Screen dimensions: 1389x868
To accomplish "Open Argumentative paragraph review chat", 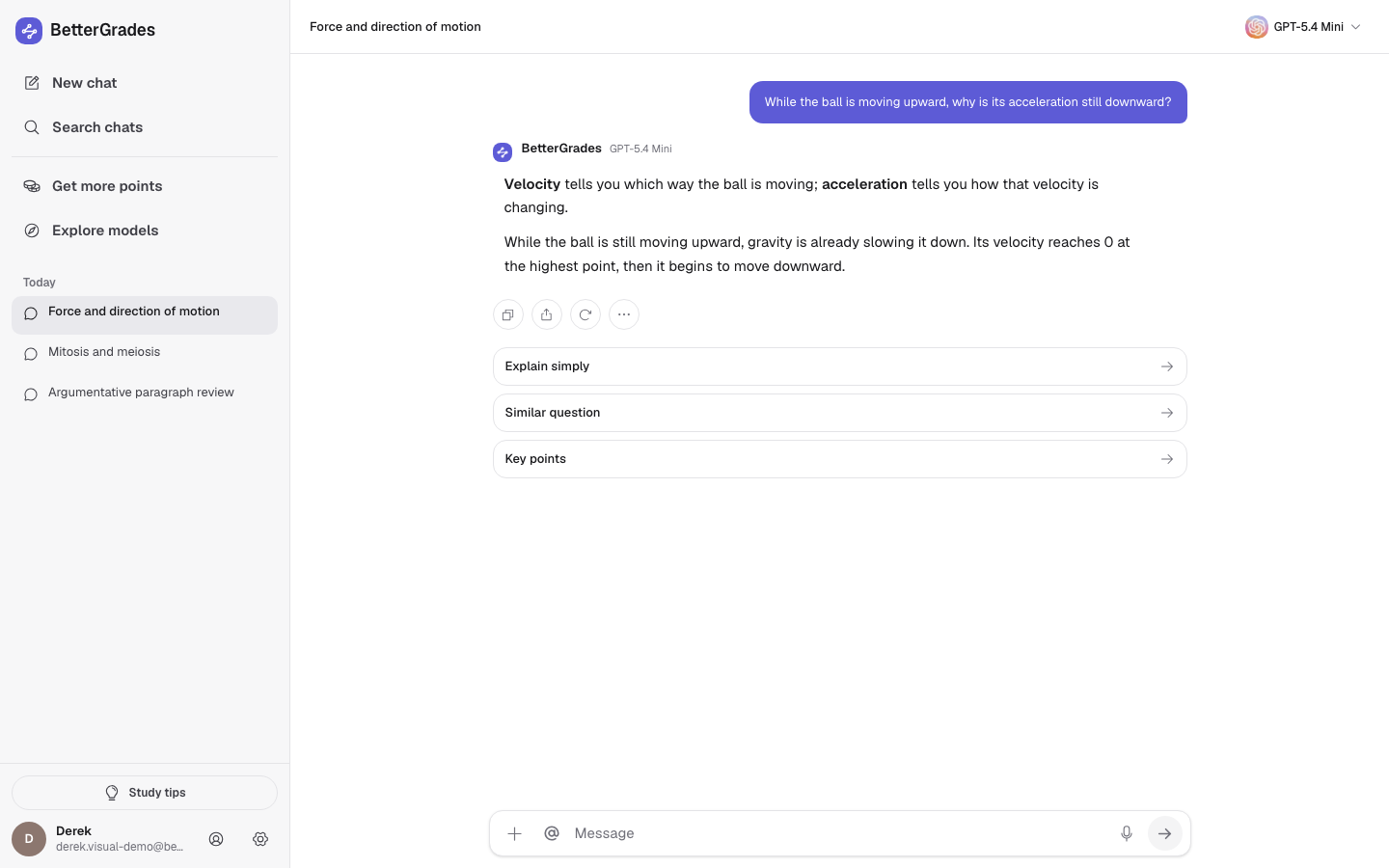I will (x=145, y=393).
